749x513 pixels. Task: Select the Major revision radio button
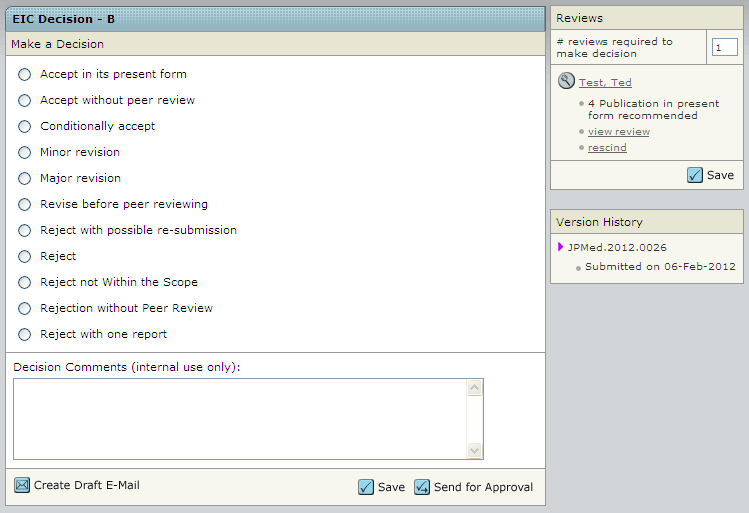coord(25,178)
